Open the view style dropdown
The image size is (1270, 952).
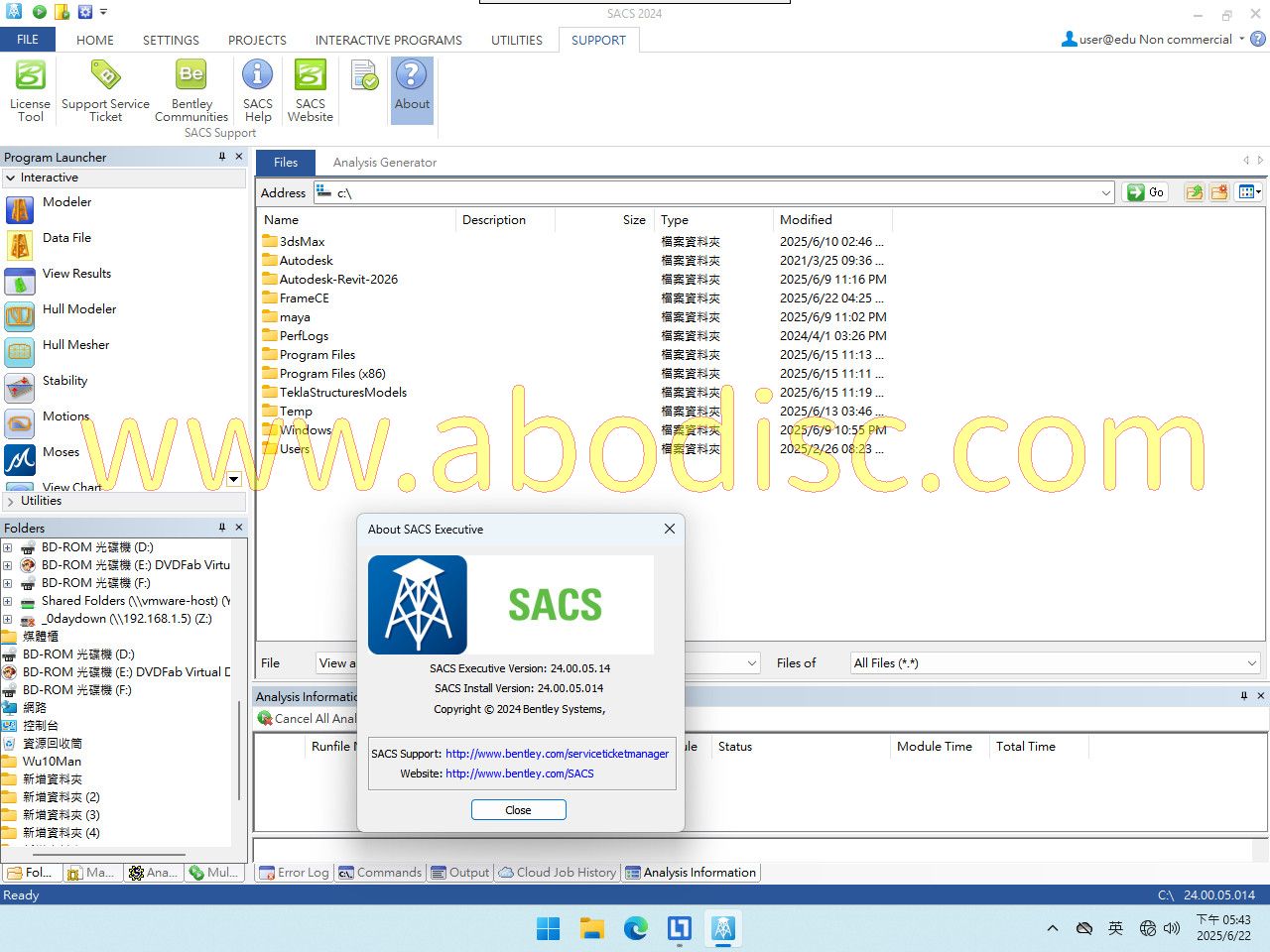tap(1250, 192)
